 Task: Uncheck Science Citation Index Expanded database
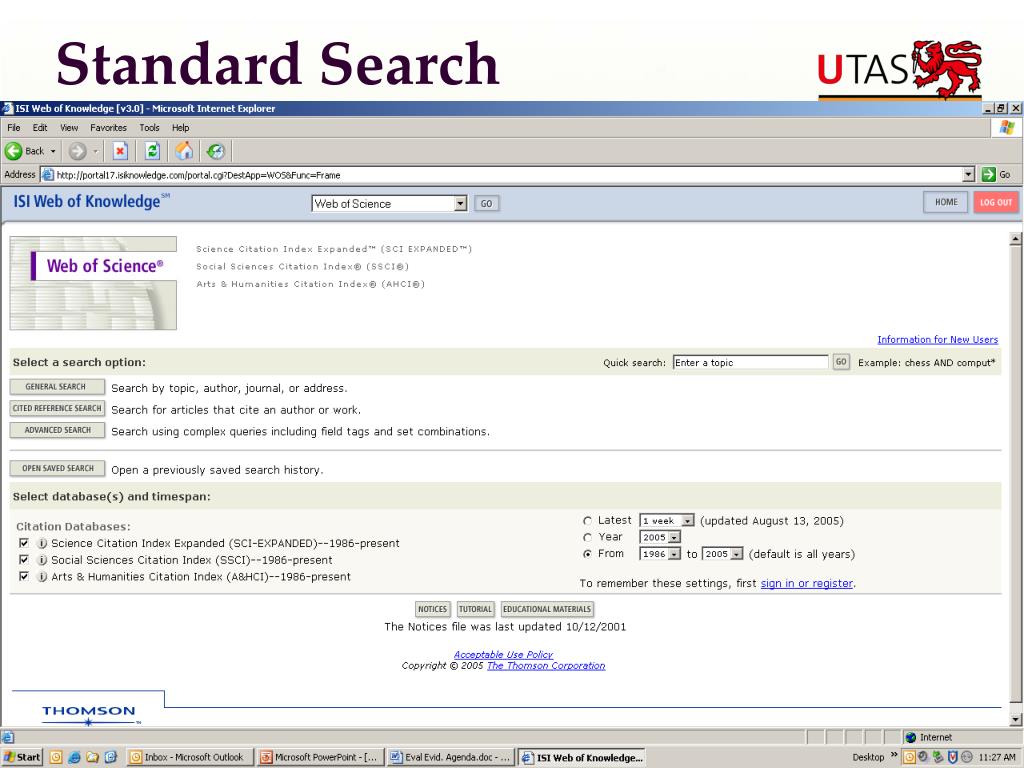[x=24, y=543]
